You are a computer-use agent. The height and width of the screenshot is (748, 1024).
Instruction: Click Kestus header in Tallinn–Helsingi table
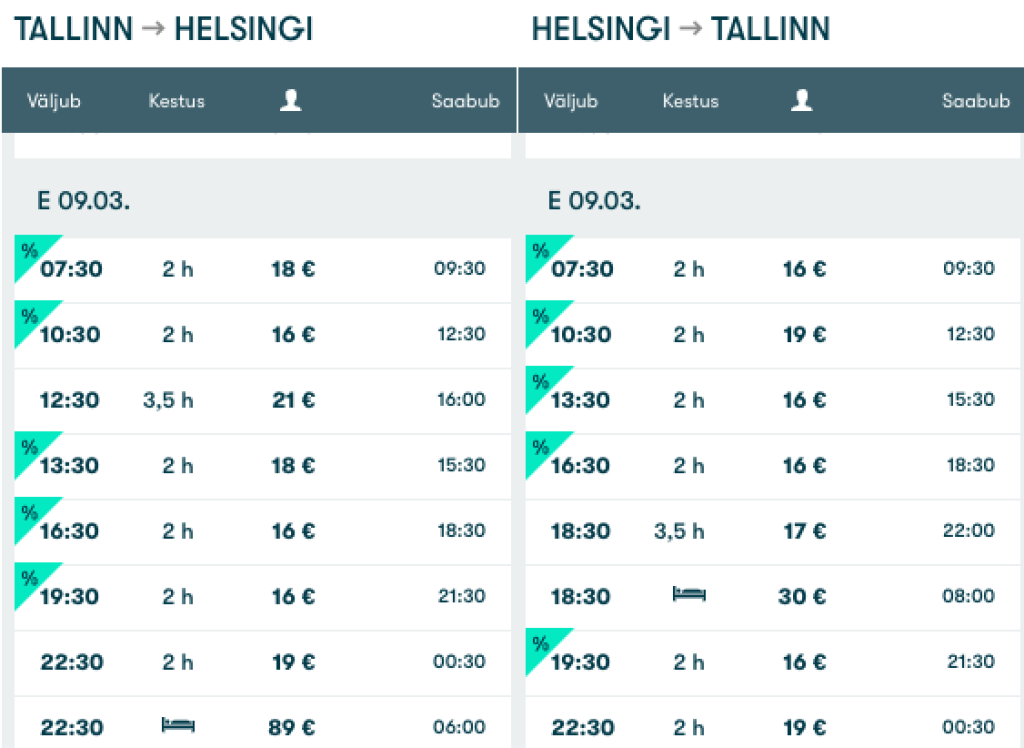pyautogui.click(x=176, y=101)
